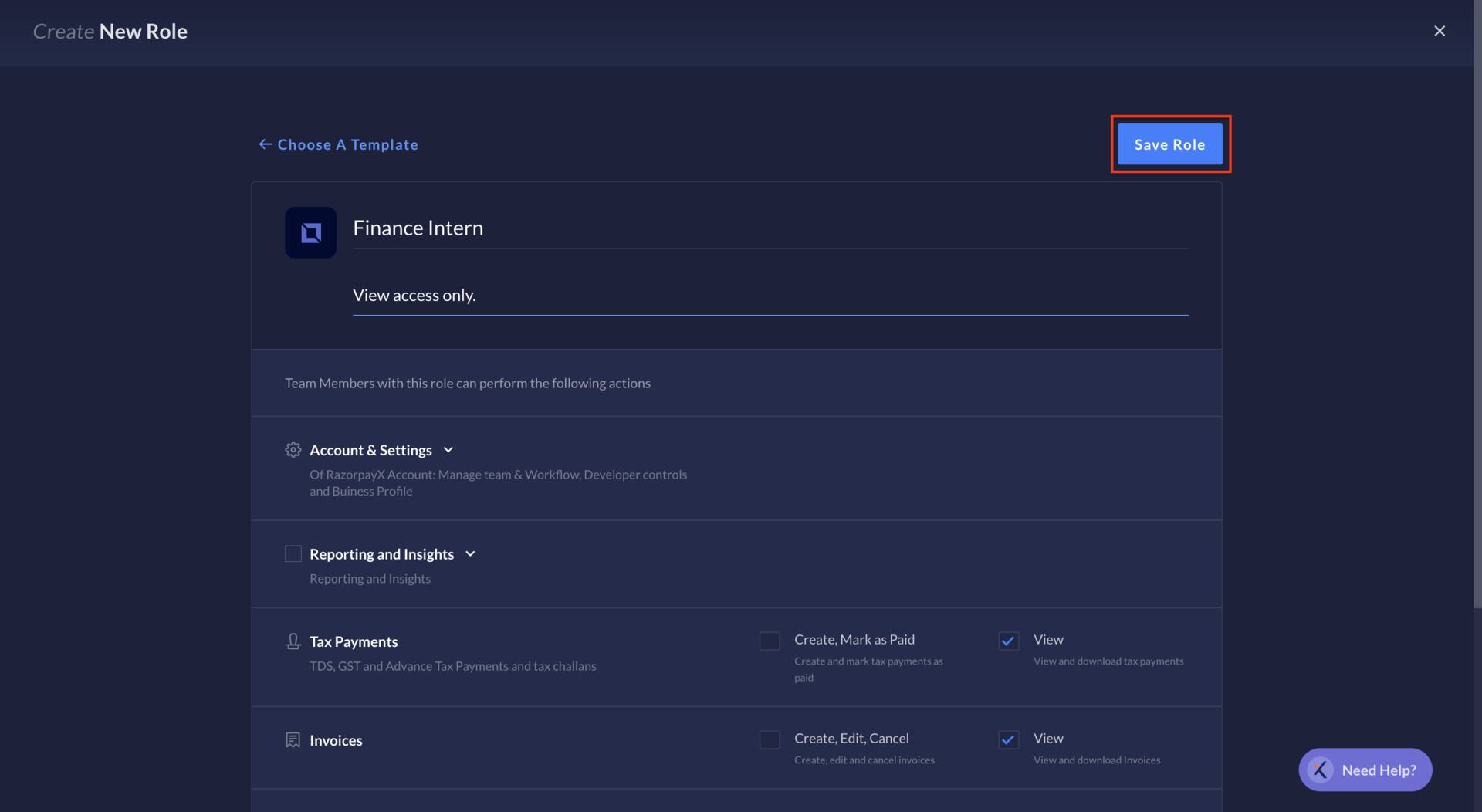1482x812 pixels.
Task: Expand the Account & Settings chevron
Action: point(448,450)
